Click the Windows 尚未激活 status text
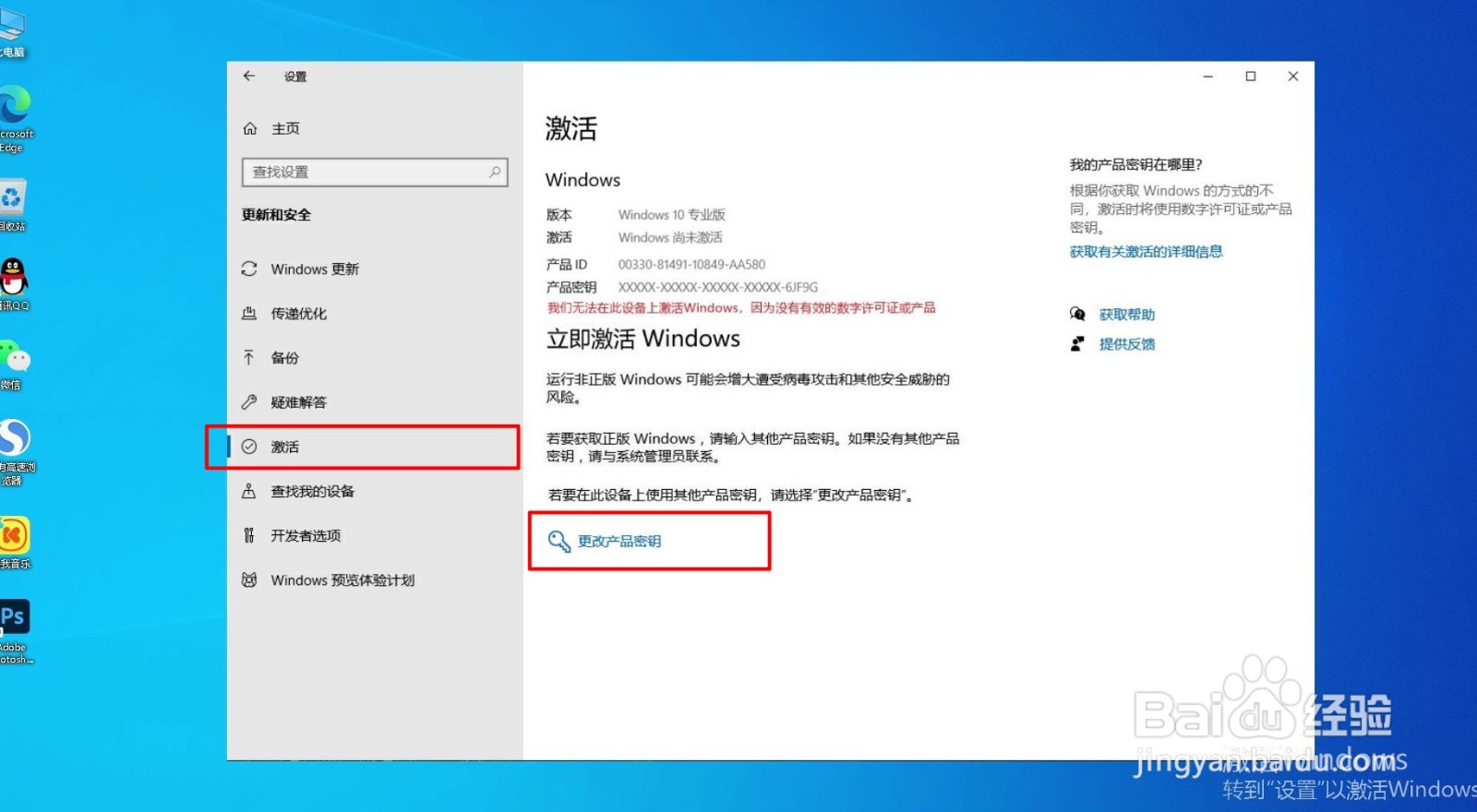Screen dimensions: 1477x812 click(670, 238)
